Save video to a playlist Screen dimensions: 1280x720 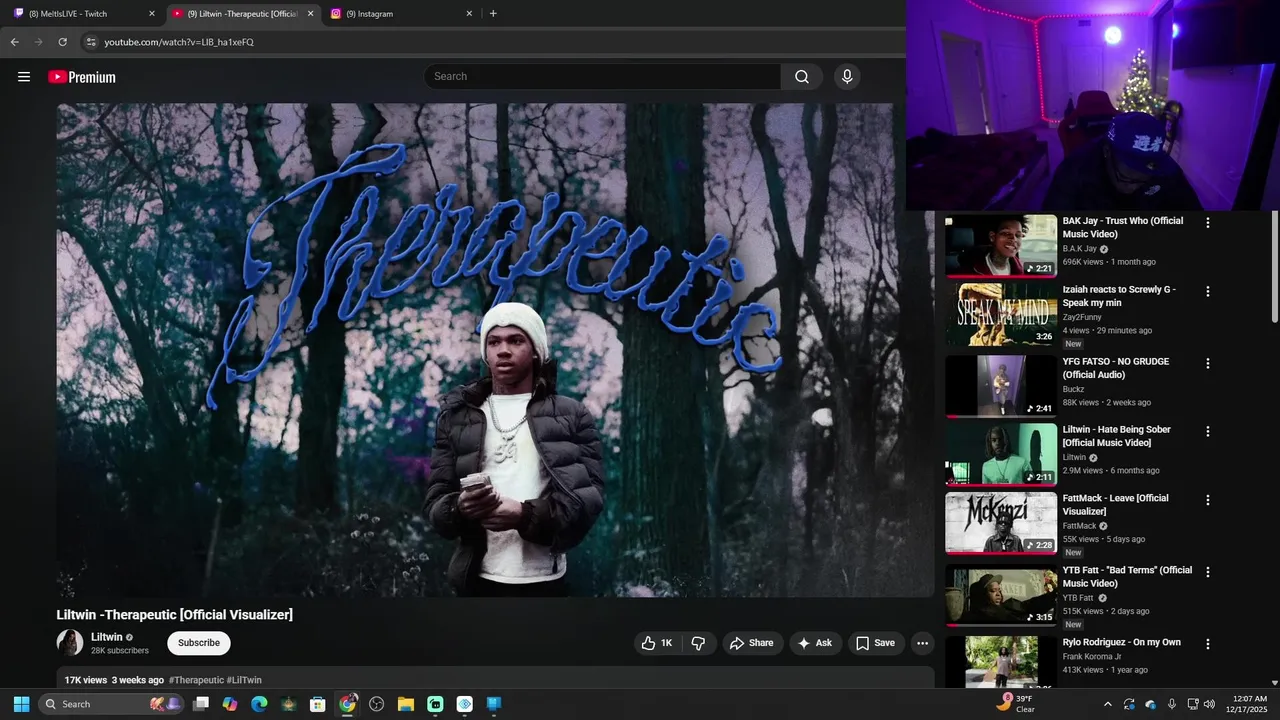pos(875,643)
